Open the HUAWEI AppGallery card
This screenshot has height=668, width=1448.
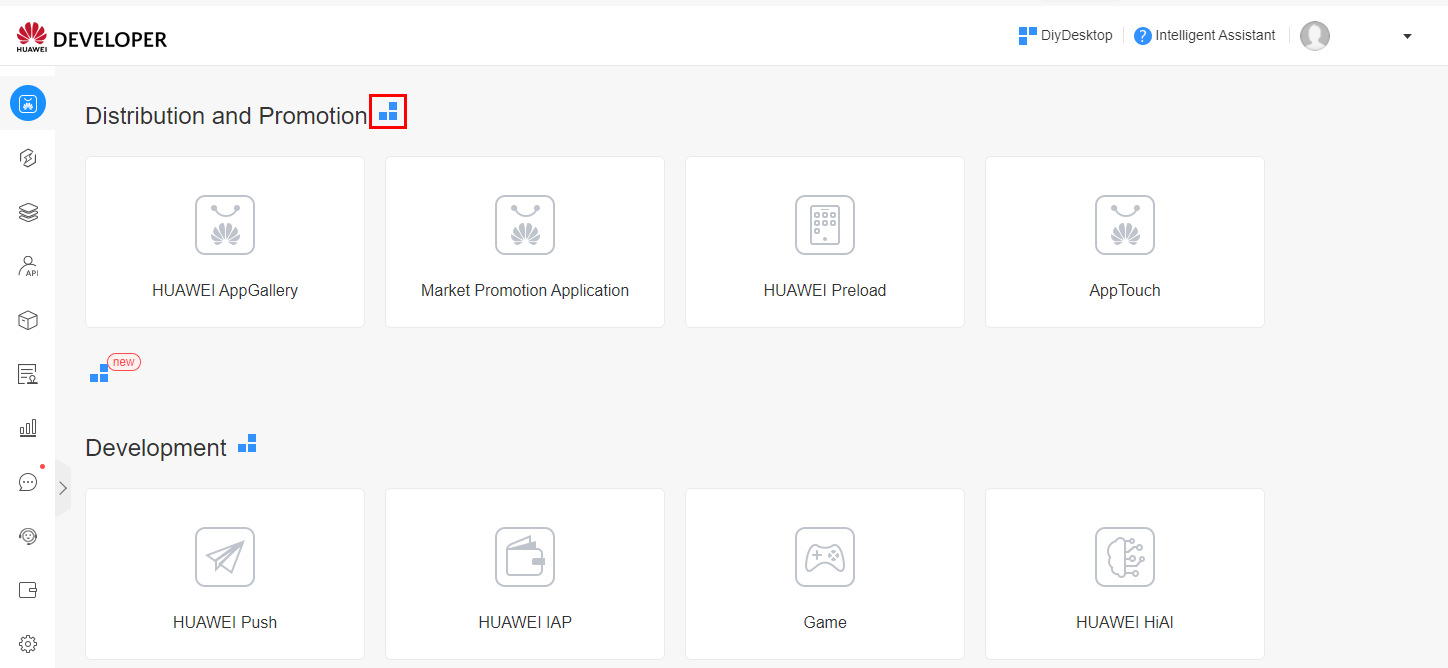[225, 242]
